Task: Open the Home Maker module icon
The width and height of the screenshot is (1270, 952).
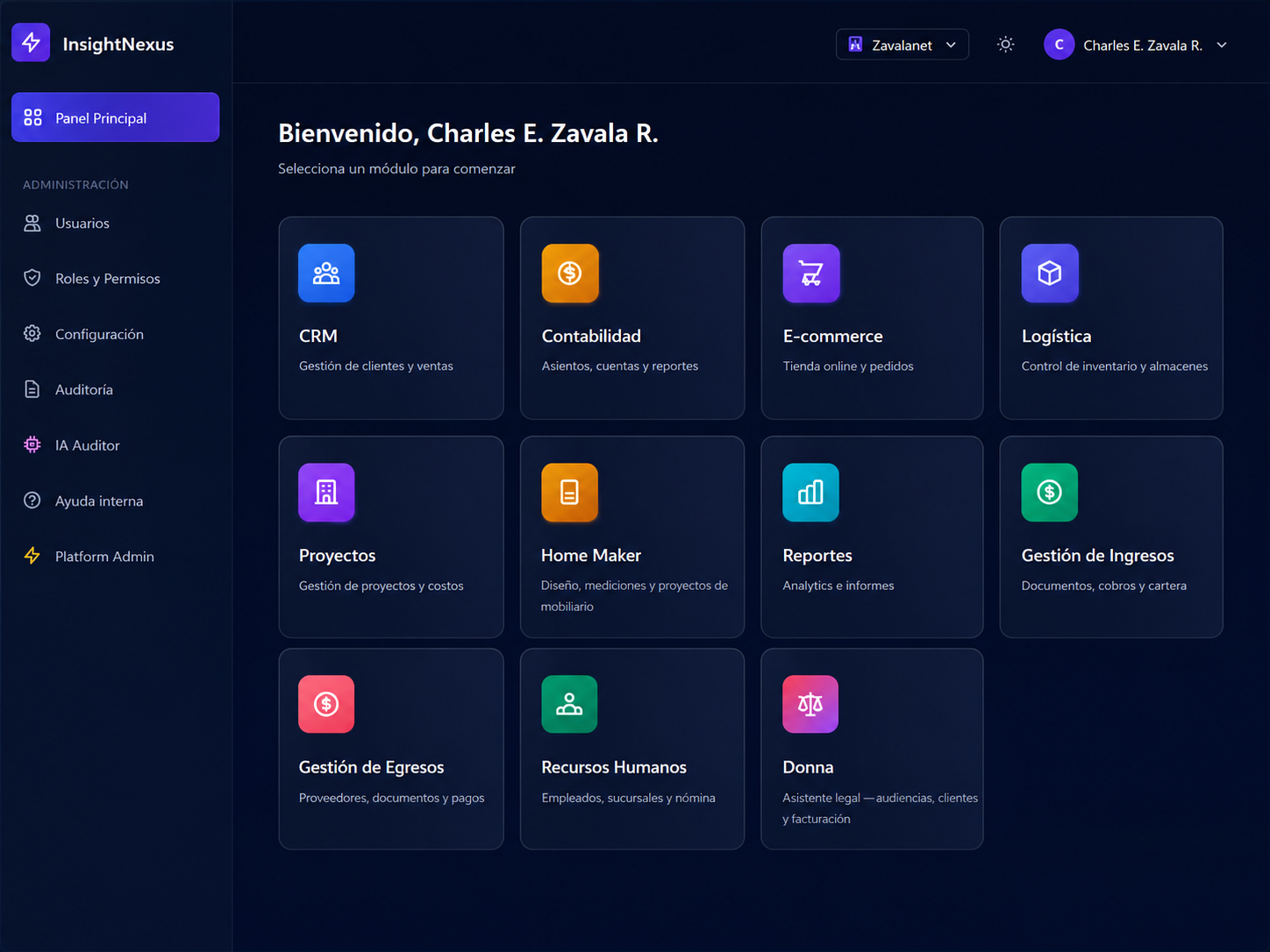Action: (569, 493)
